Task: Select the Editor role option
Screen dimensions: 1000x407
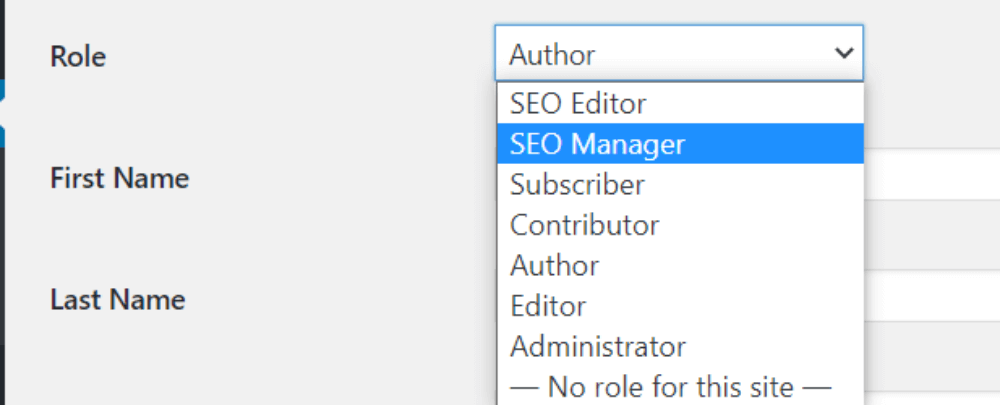Action: (680, 306)
